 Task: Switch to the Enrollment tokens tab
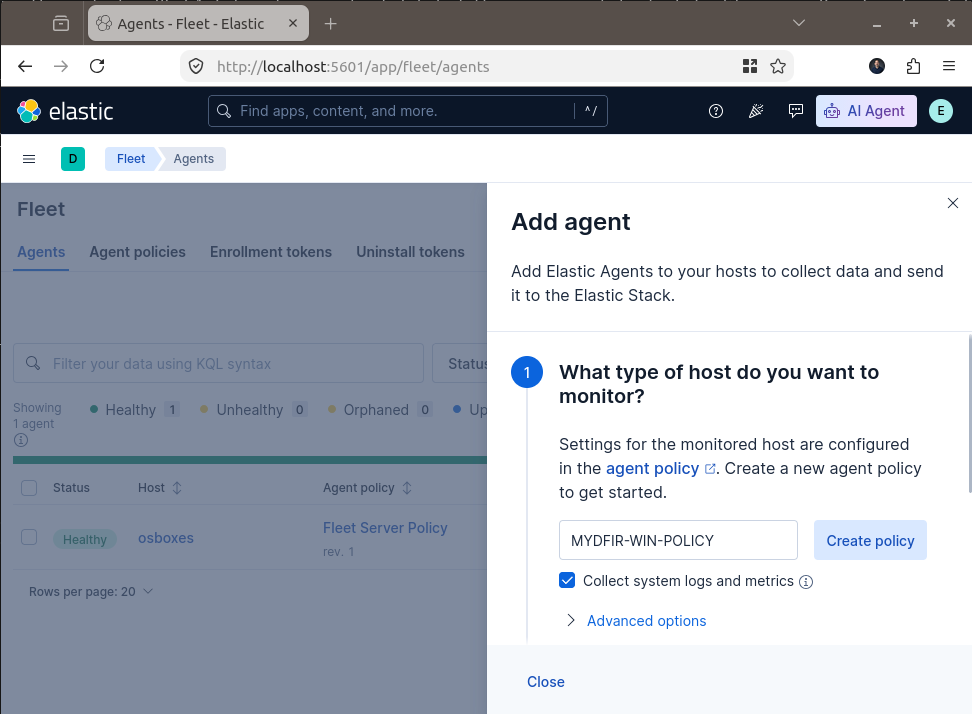point(271,252)
